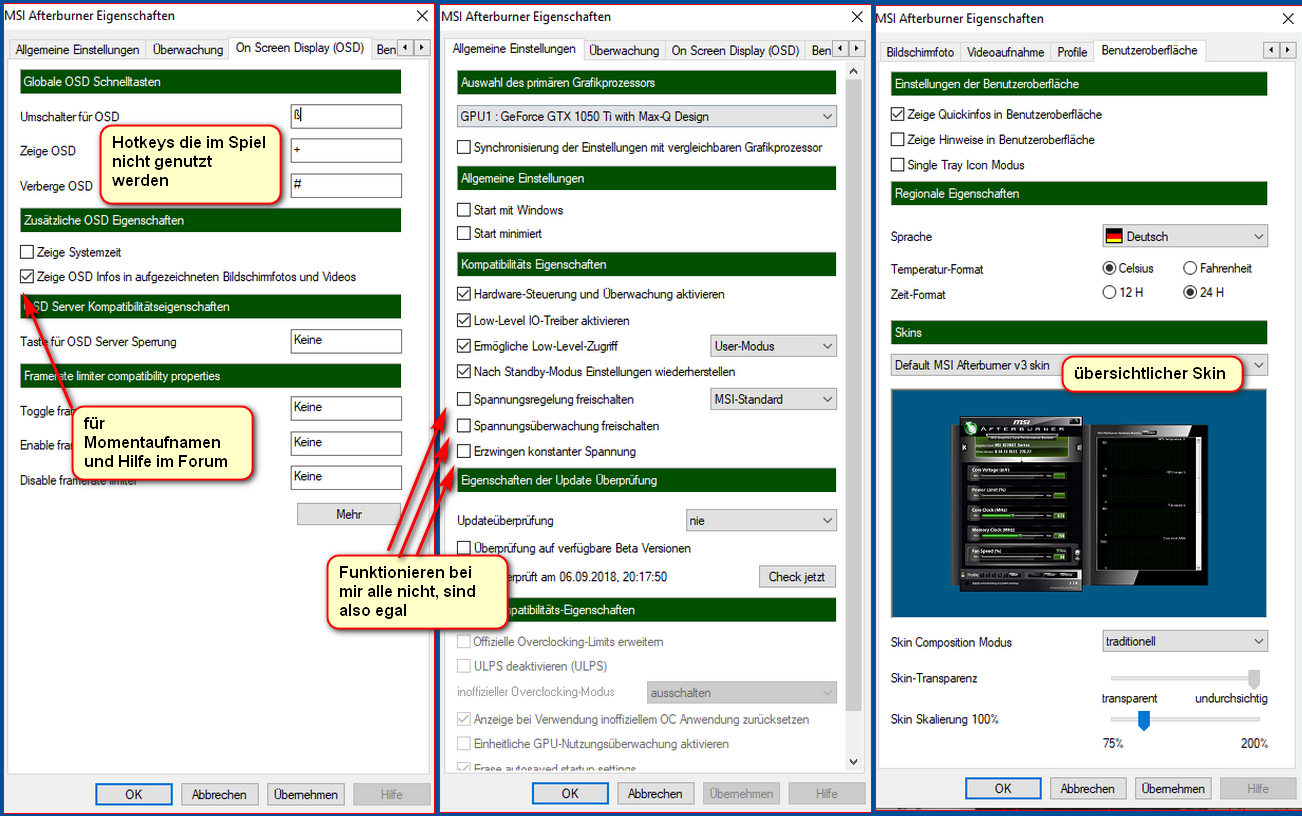Enable Zeige Hinweise in Benutzeroberfläche
The image size is (1302, 816).
click(x=898, y=140)
